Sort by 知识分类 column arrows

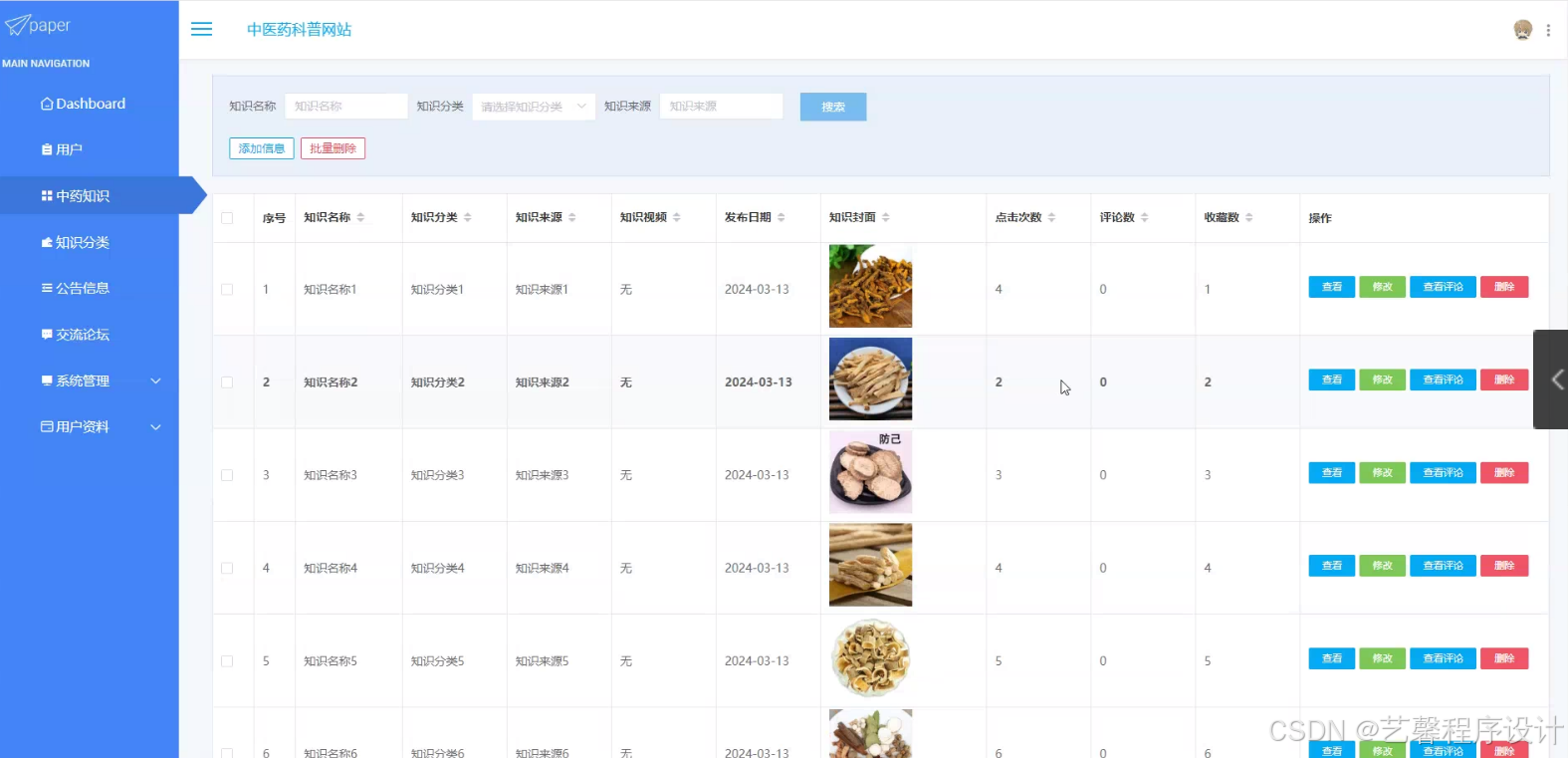(x=467, y=217)
